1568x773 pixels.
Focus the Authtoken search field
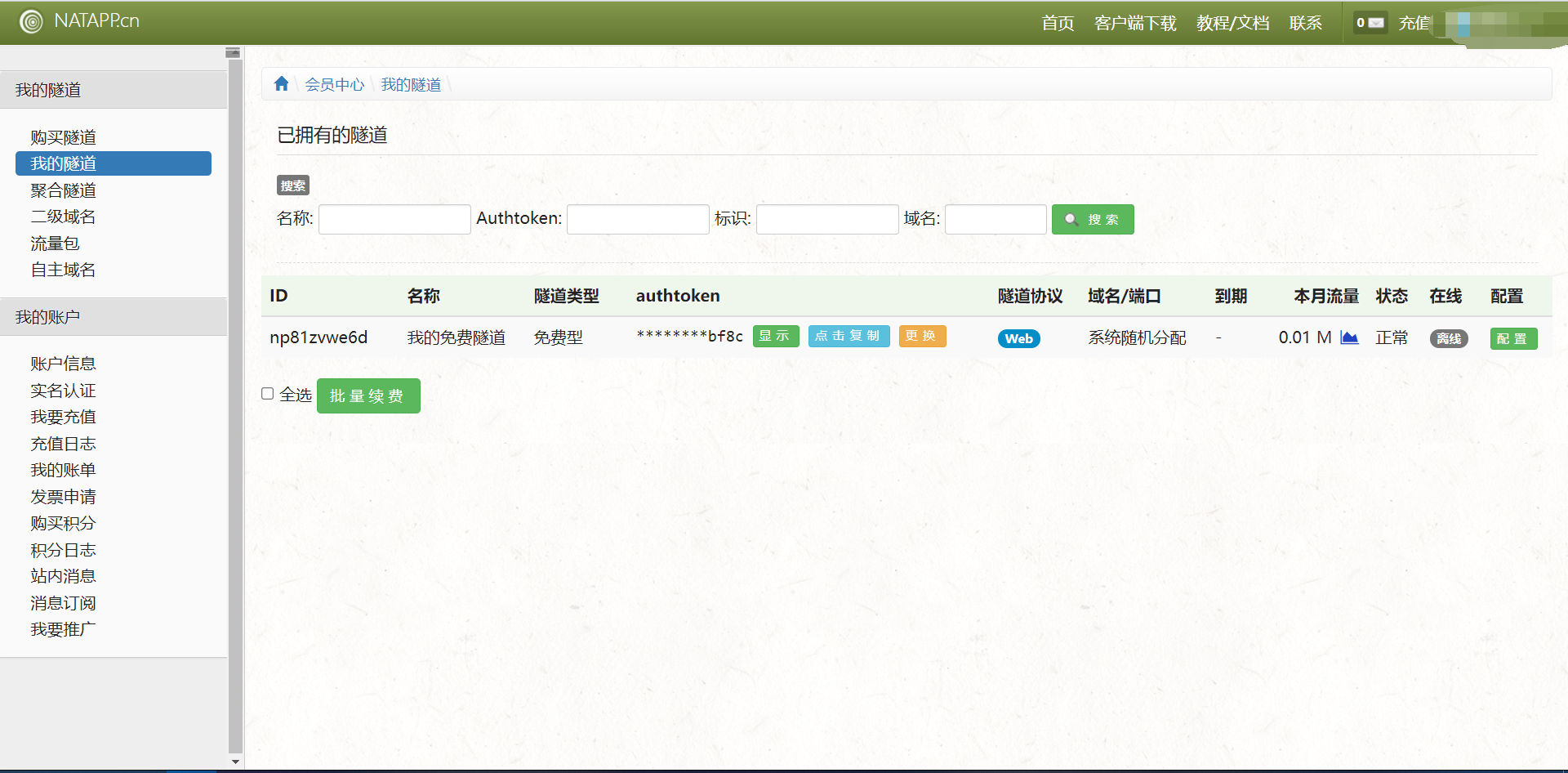(638, 219)
